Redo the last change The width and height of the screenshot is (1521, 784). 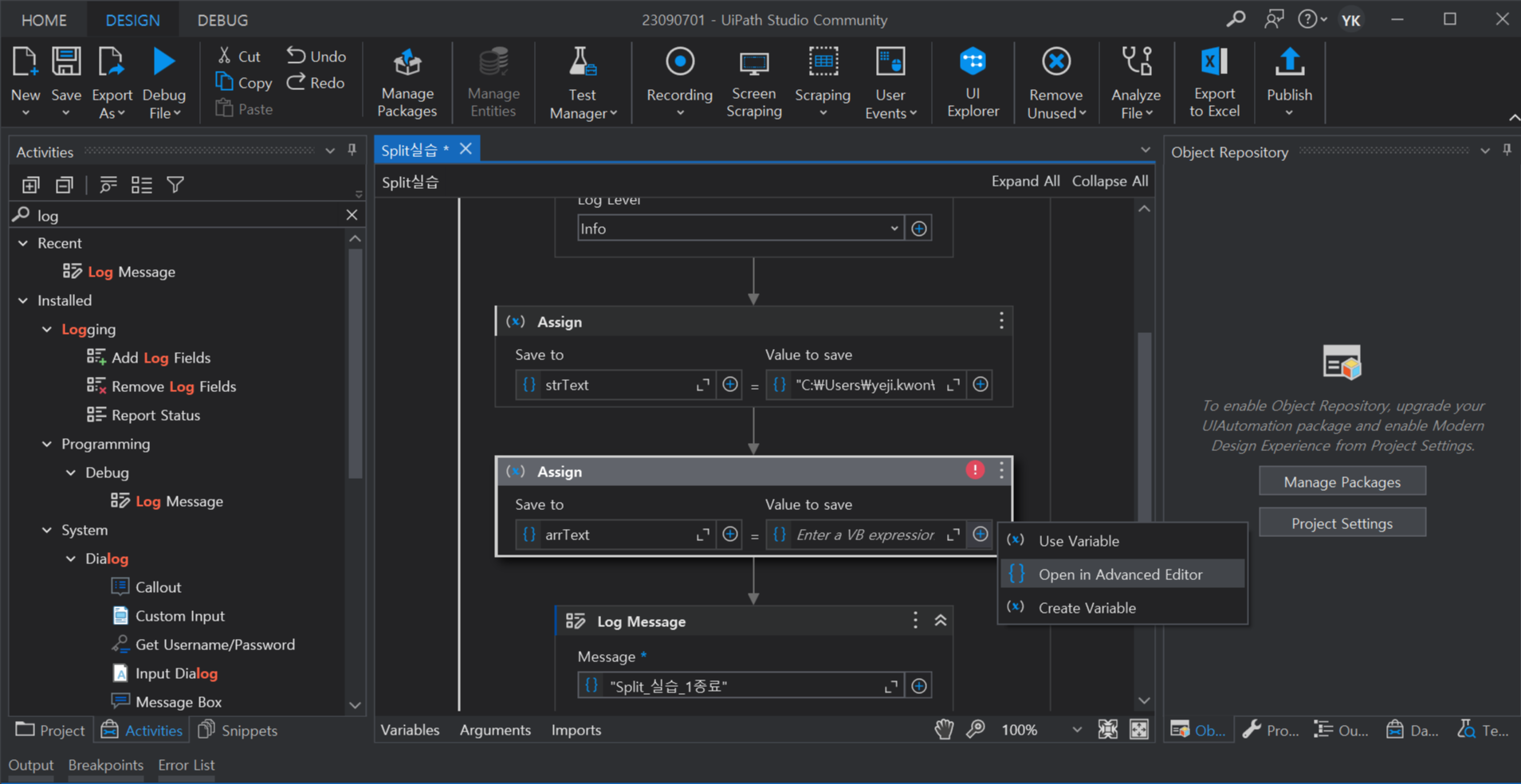pyautogui.click(x=316, y=82)
